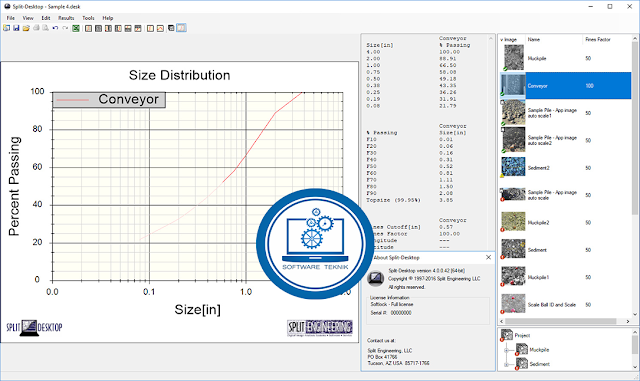Select the Scale Ball ID and Scale thumbnail
Viewport: 640px width, 381px height.
click(x=513, y=304)
